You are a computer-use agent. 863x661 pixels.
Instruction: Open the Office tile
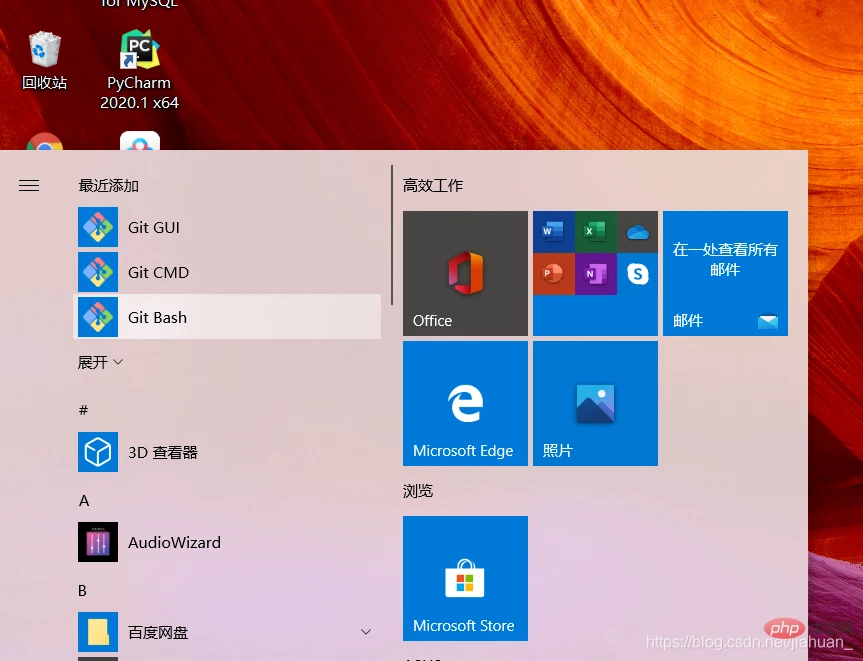pos(465,273)
